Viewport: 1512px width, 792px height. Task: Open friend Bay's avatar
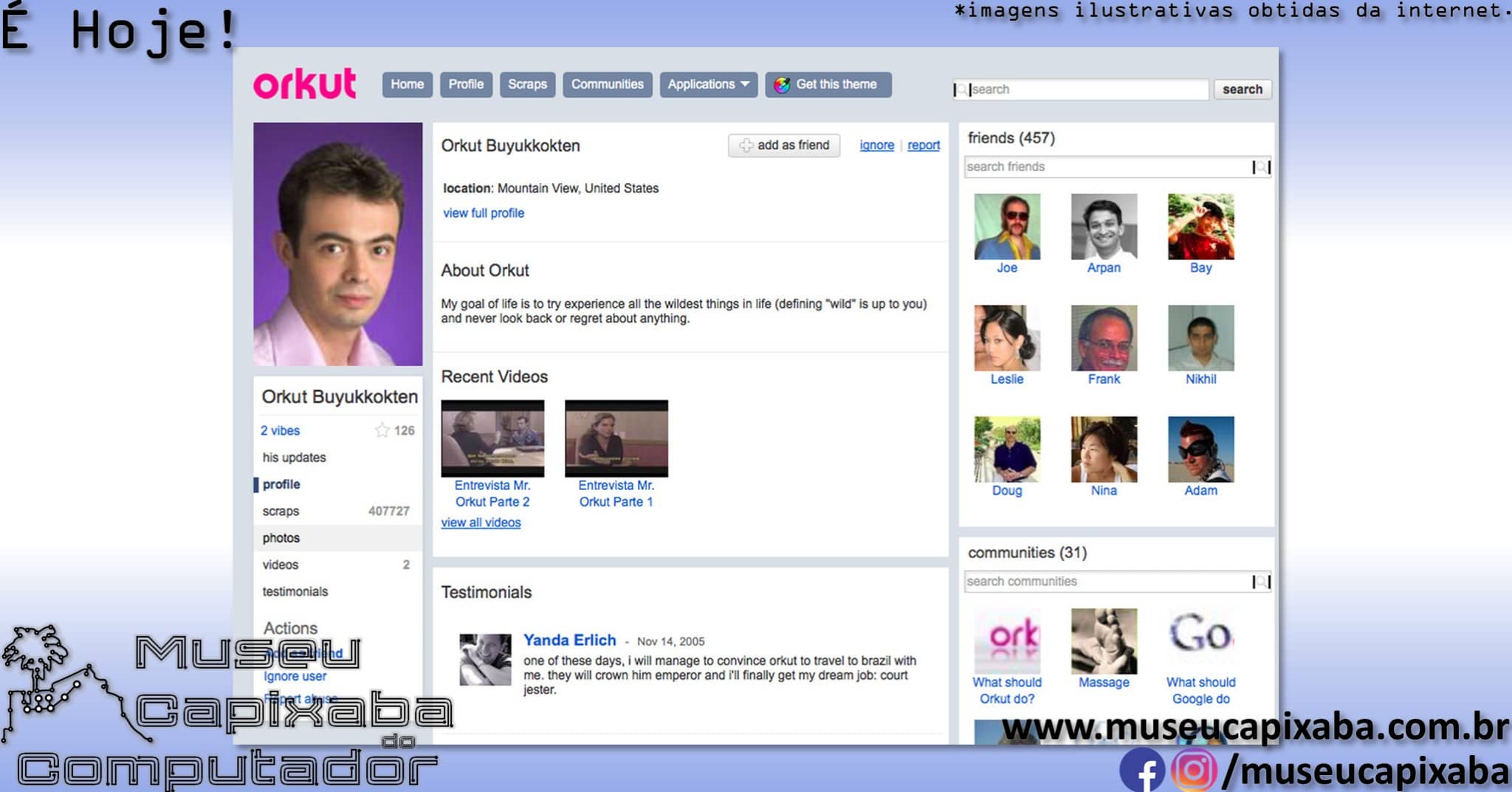coord(1201,227)
